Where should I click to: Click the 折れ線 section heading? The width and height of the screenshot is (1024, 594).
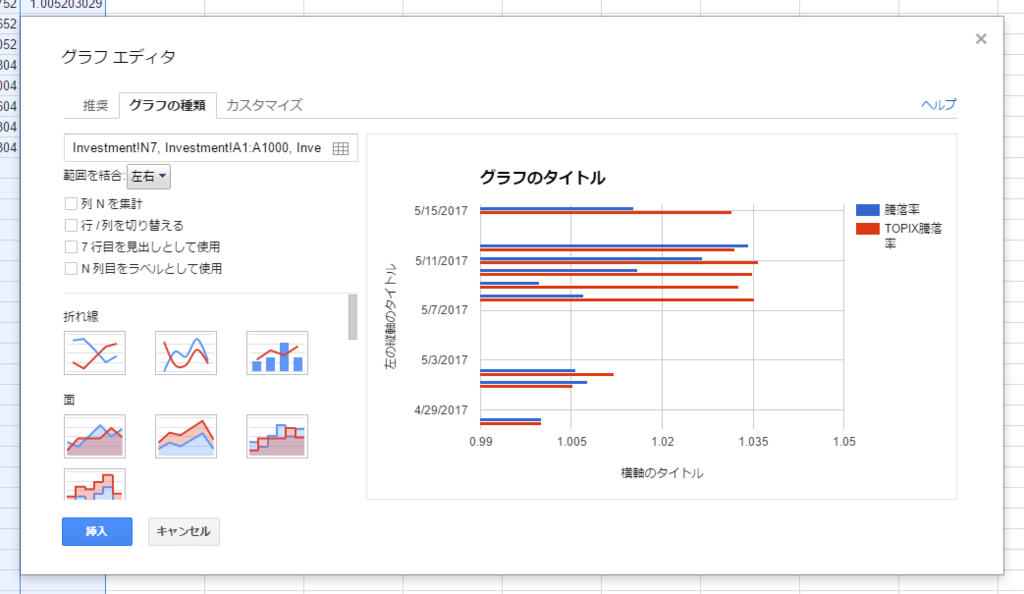(81, 317)
